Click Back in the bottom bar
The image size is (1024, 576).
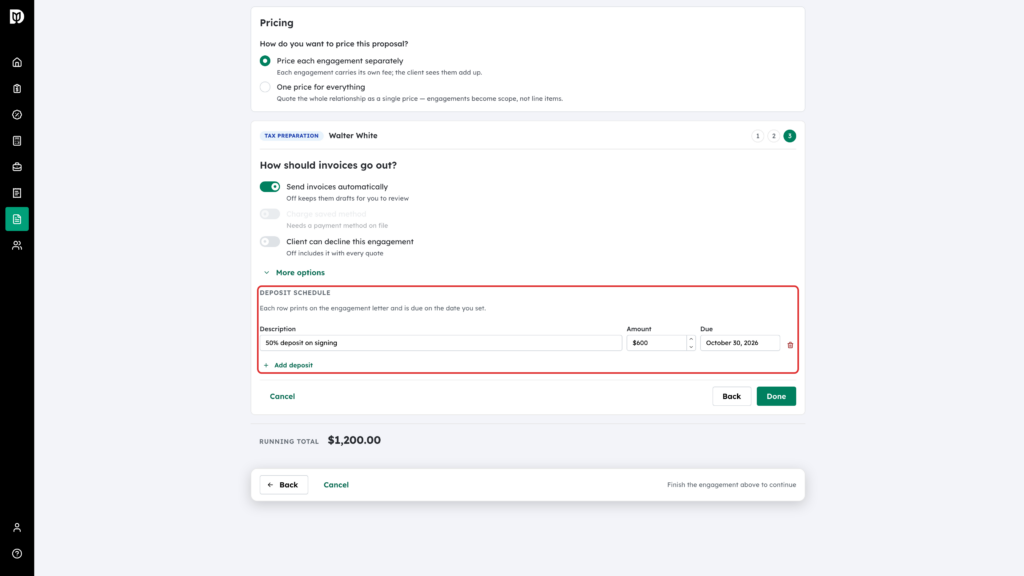(283, 485)
